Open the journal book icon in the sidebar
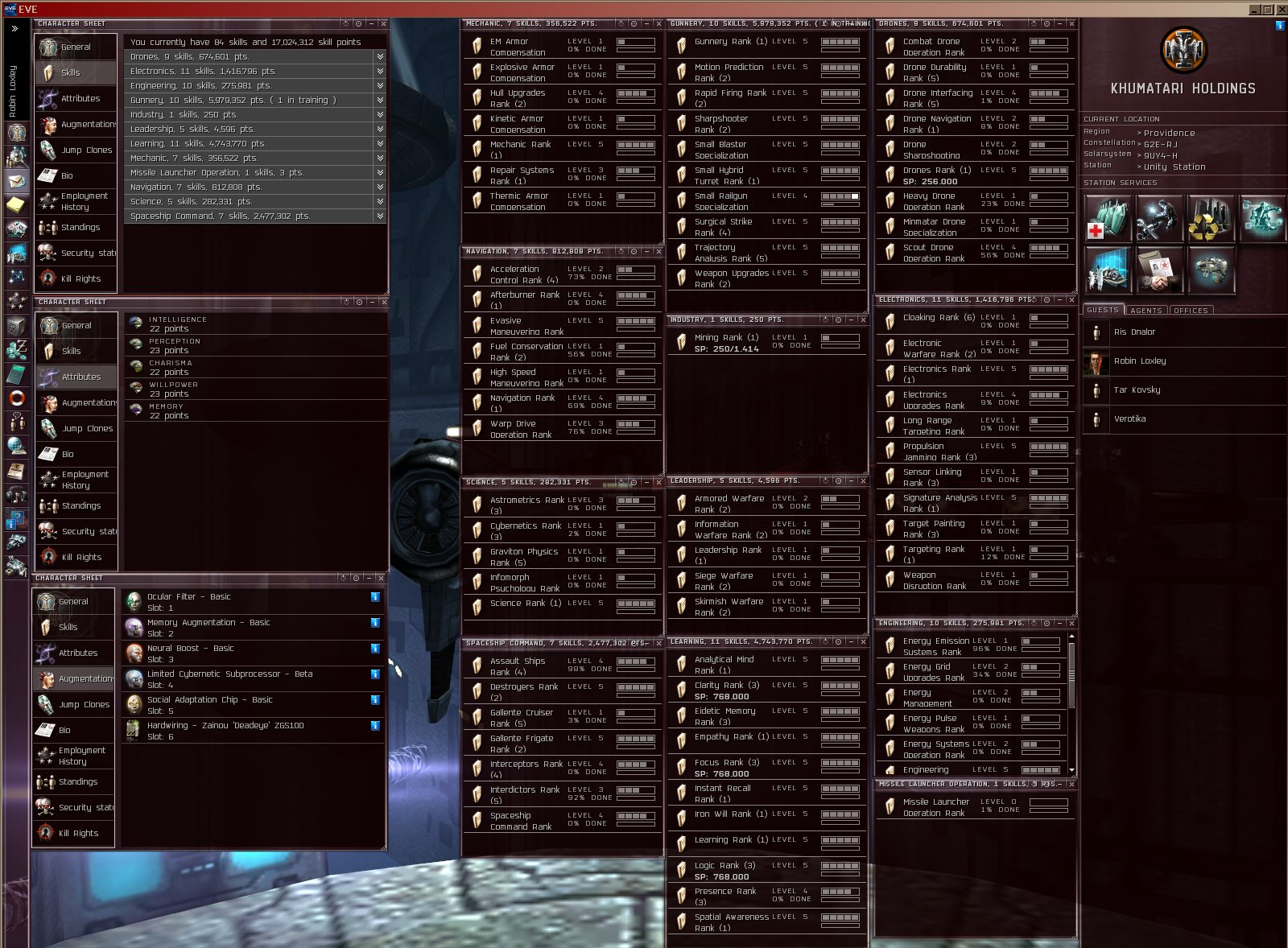The width and height of the screenshot is (1288, 948). coord(16,471)
